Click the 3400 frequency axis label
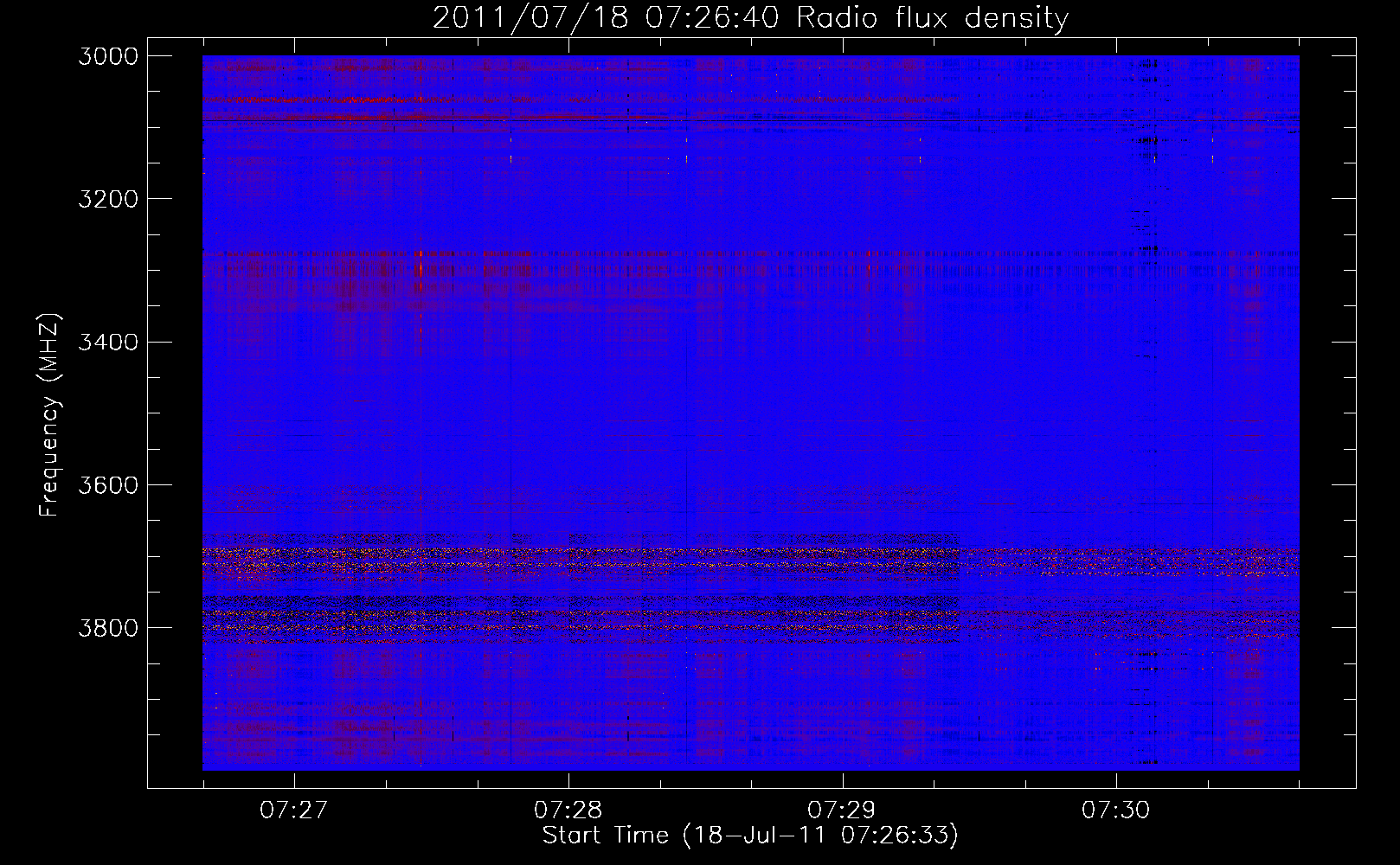Viewport: 1400px width, 865px height. [108, 343]
